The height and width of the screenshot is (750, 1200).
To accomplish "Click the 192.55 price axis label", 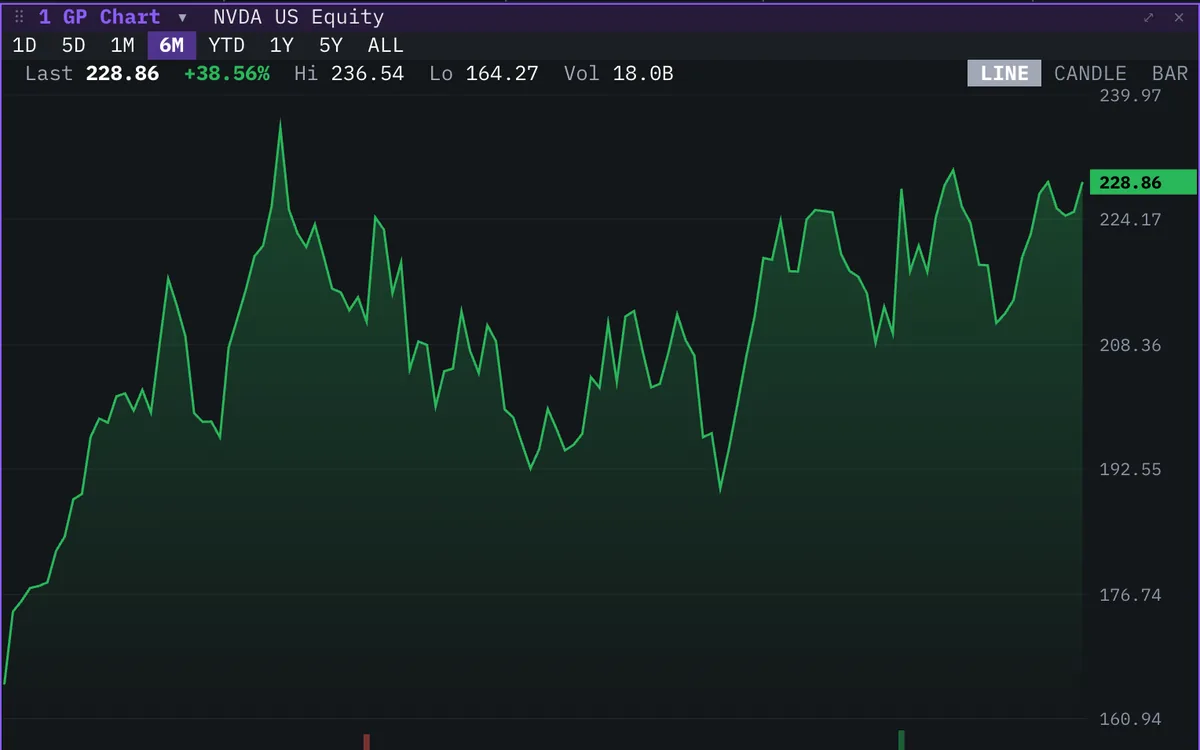I will tap(1130, 469).
